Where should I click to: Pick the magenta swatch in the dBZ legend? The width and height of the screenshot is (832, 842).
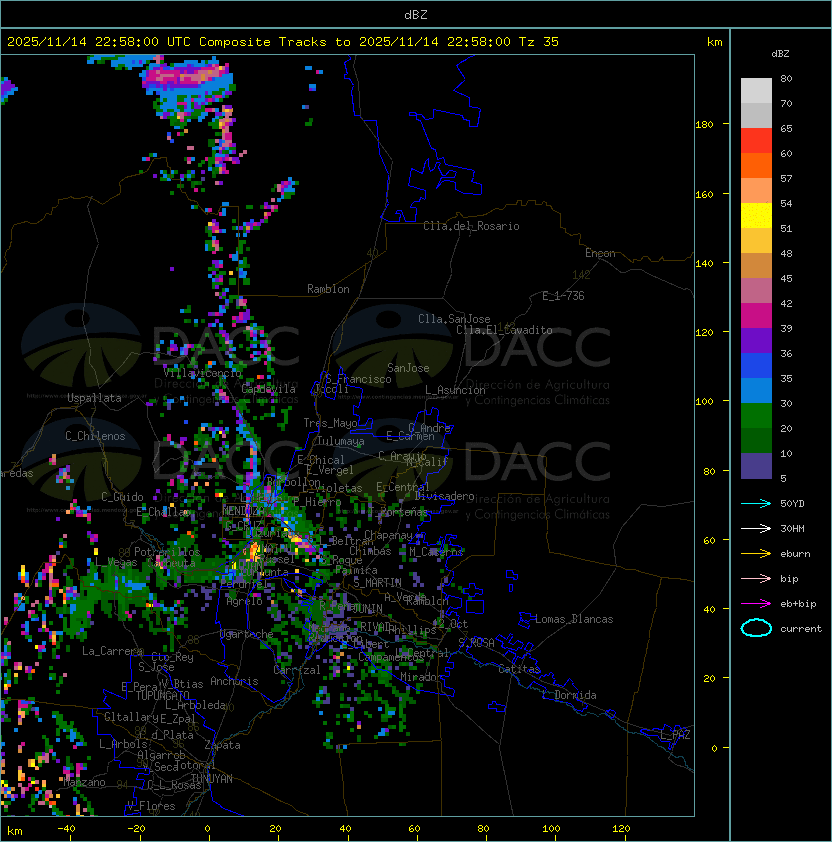coord(756,316)
